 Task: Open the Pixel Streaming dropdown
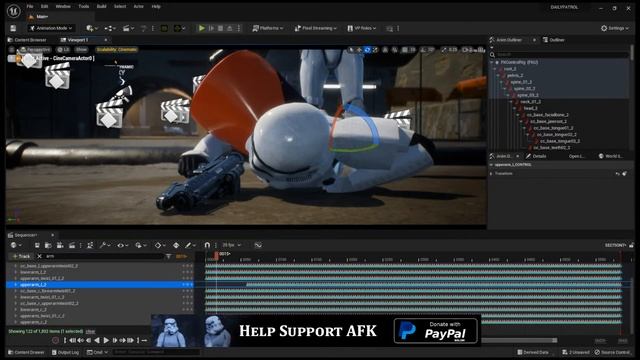[x=316, y=28]
